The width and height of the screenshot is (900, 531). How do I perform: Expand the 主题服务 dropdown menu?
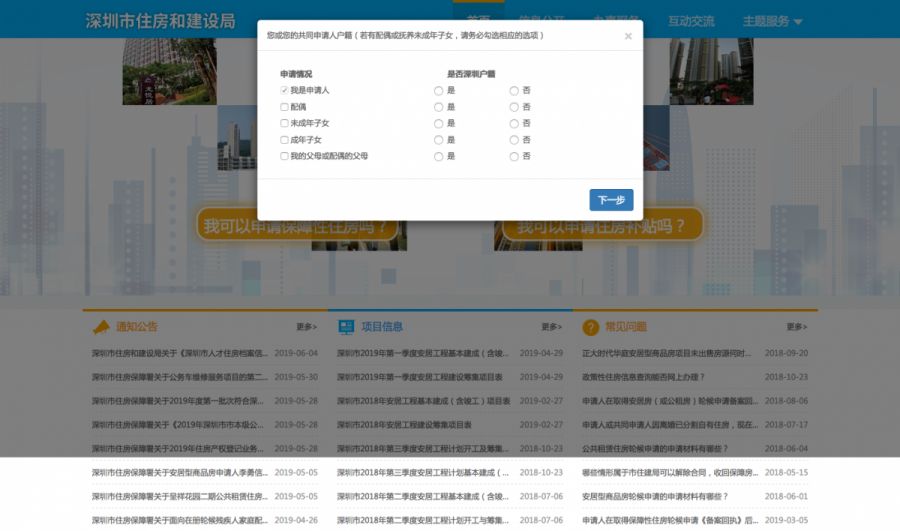point(773,21)
